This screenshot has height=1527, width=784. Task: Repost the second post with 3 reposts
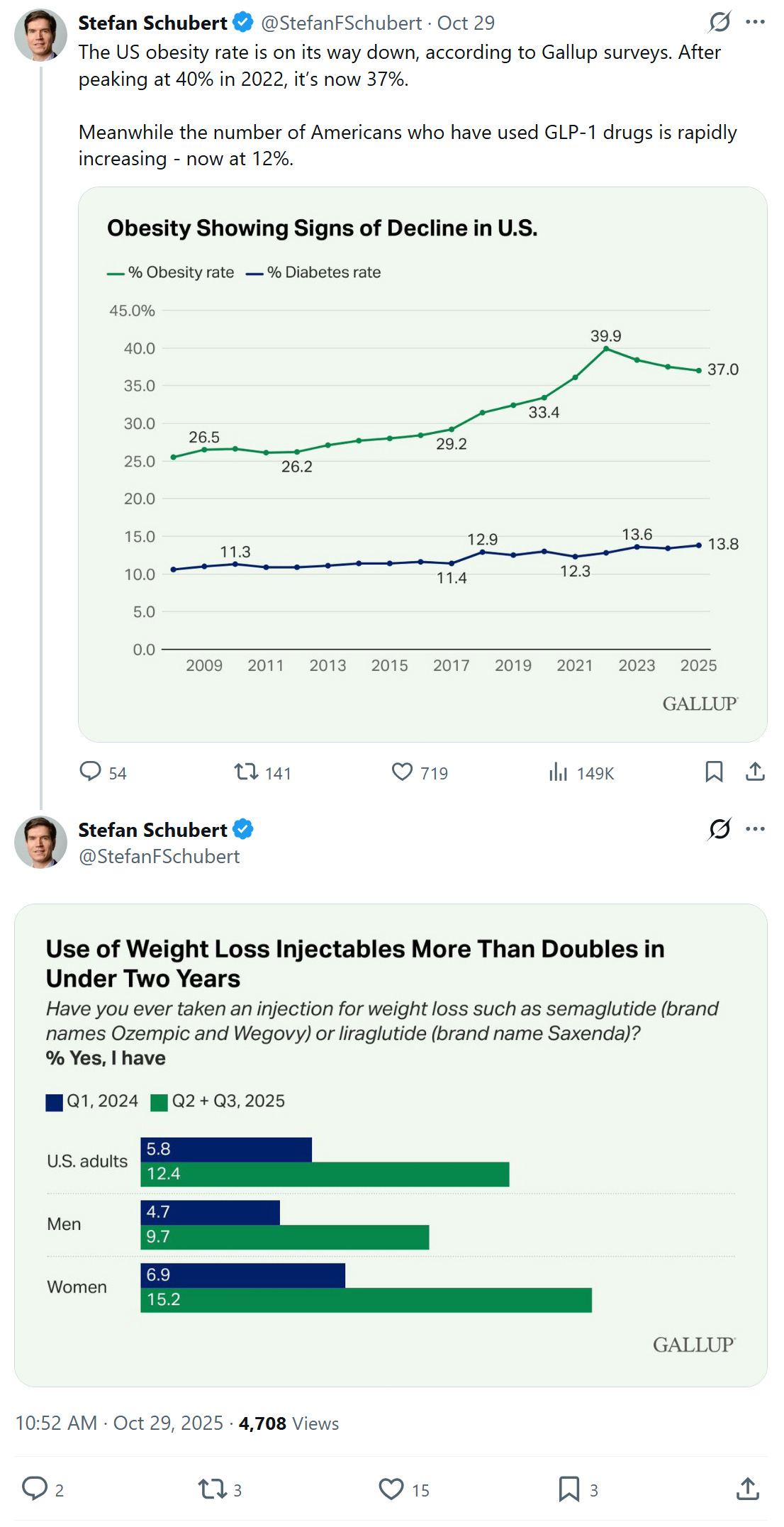(211, 1489)
